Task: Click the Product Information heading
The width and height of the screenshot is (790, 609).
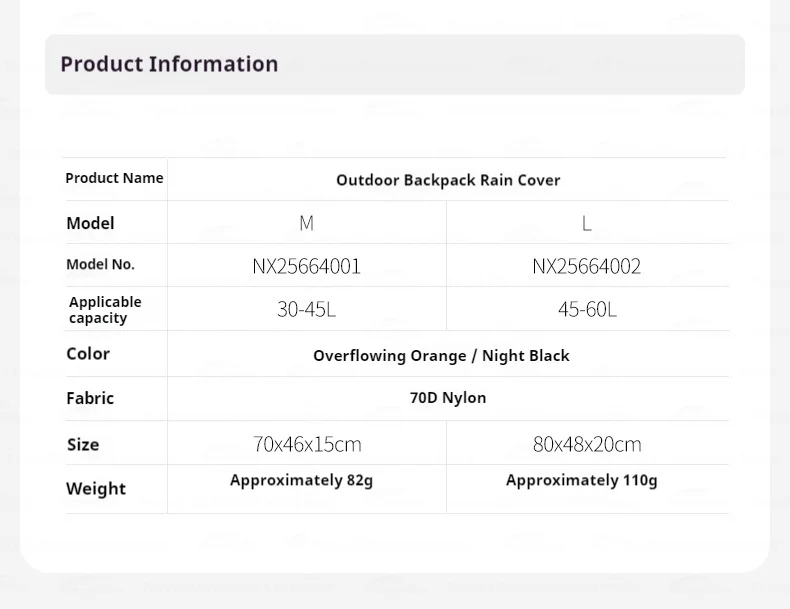Action: point(169,64)
